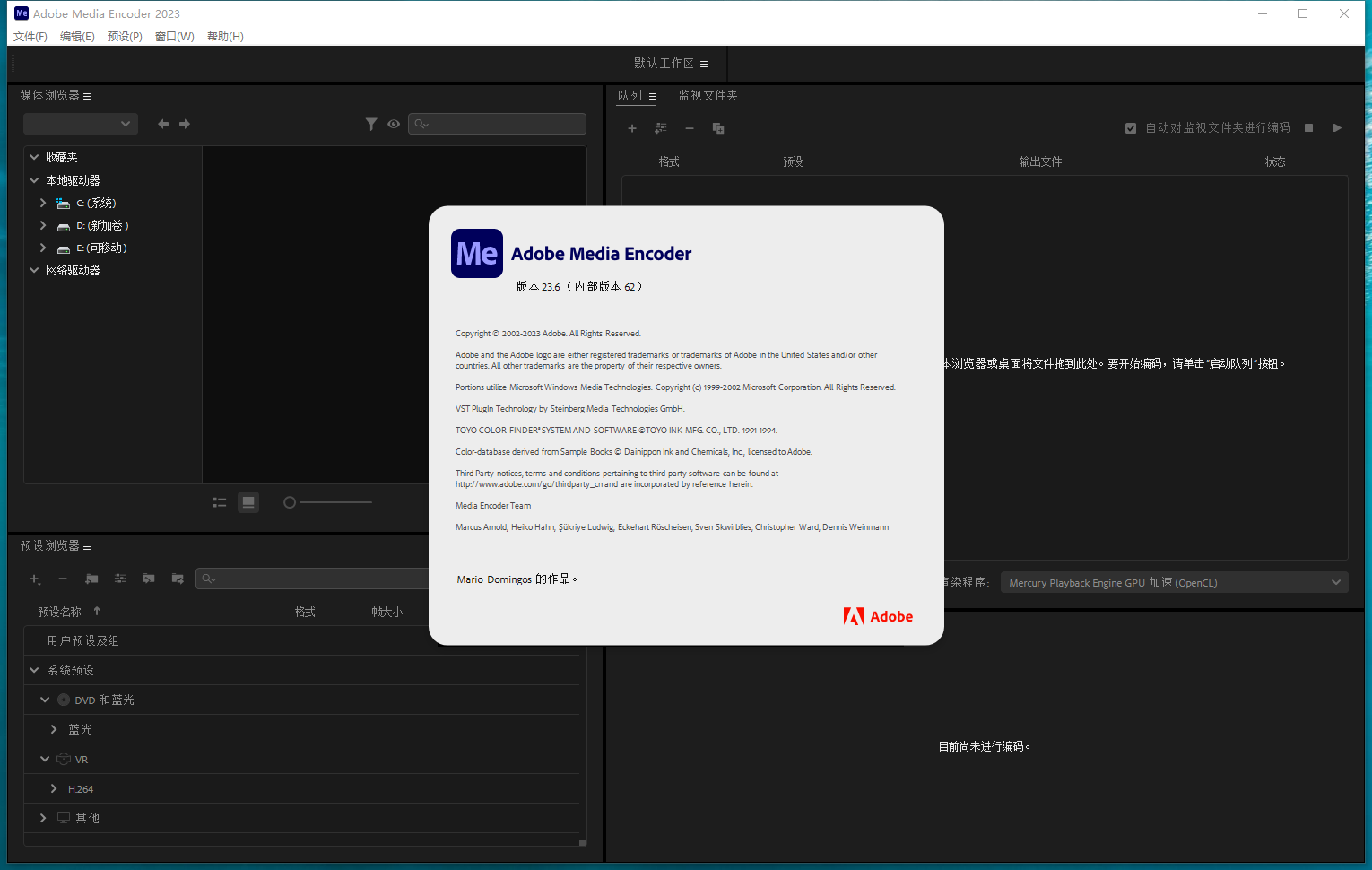Expand the C: (系统) drive
This screenshot has height=870, width=1372.
[43, 203]
